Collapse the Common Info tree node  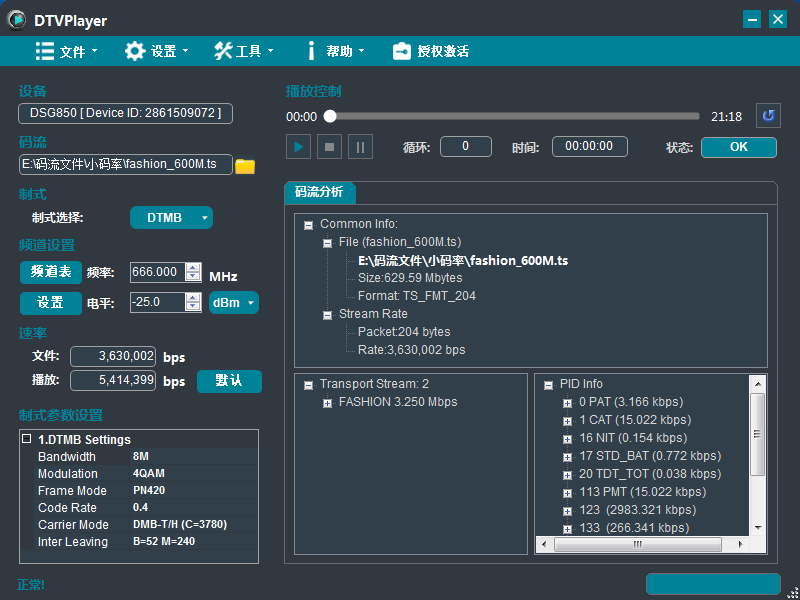point(309,225)
